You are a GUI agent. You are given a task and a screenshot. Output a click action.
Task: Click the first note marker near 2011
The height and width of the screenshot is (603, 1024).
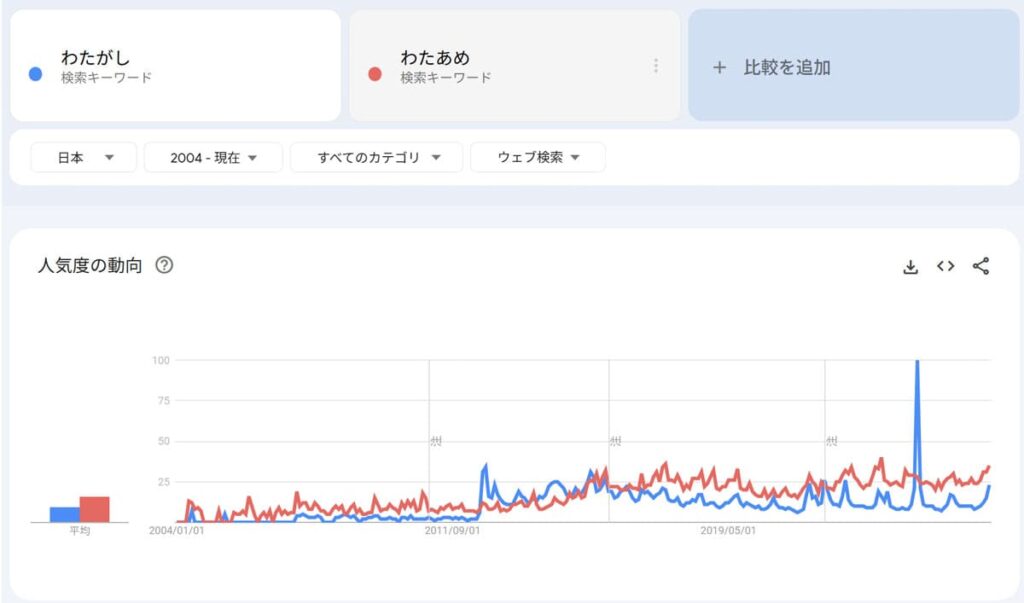click(436, 442)
